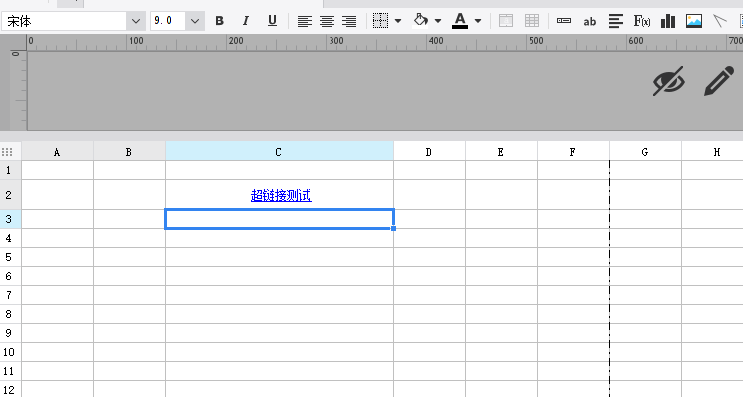Click the merge cells icon
Viewport: 743px width, 397px height.
[506, 21]
